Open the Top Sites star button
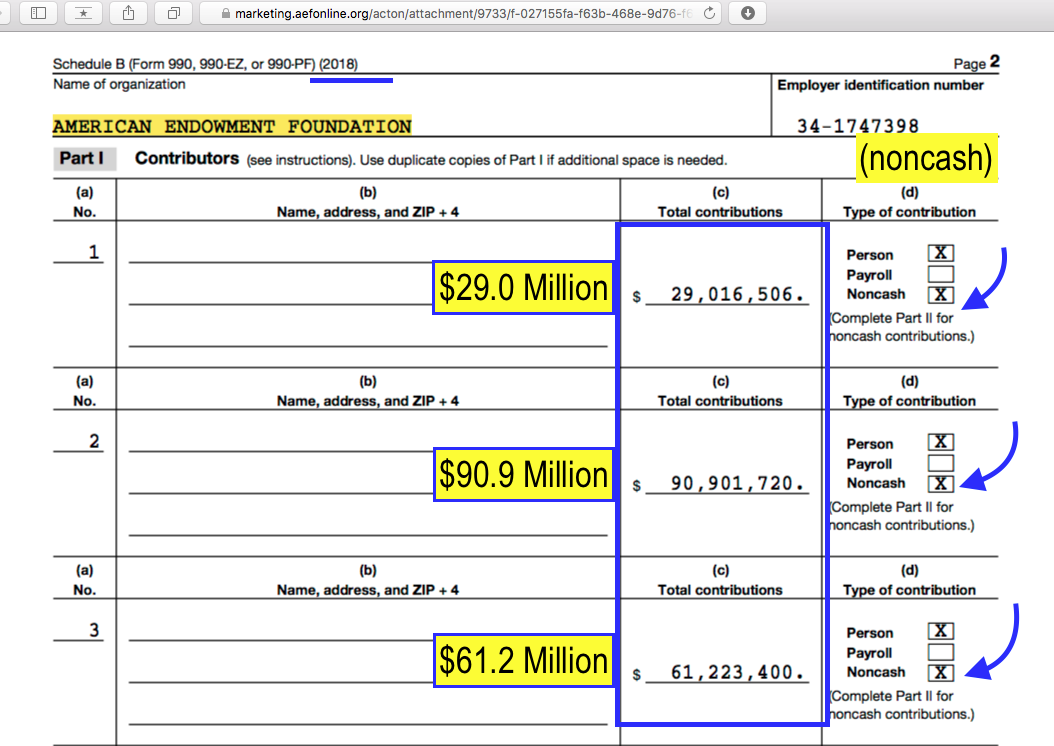 pos(88,13)
